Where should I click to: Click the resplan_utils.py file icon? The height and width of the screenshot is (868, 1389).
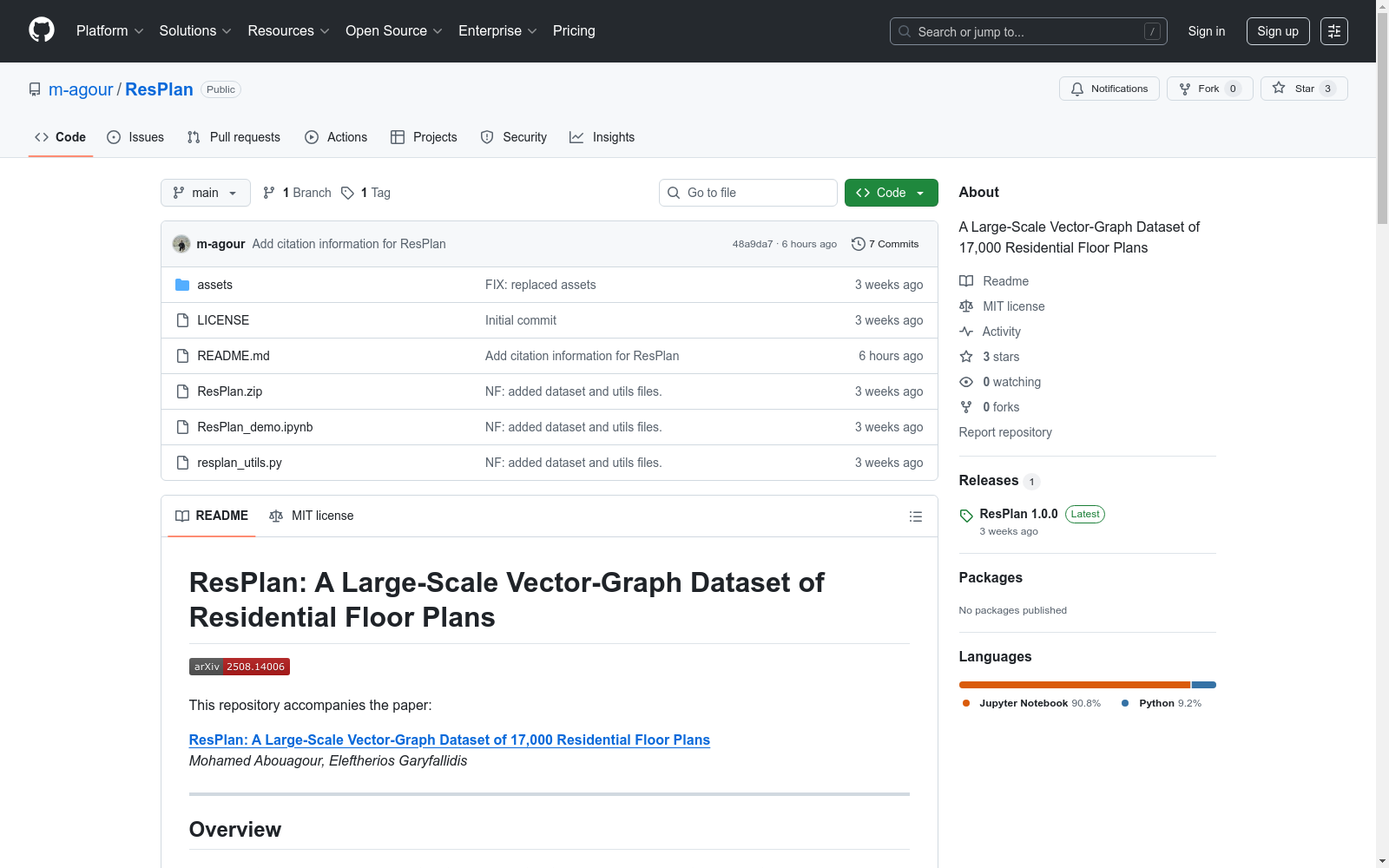(182, 463)
